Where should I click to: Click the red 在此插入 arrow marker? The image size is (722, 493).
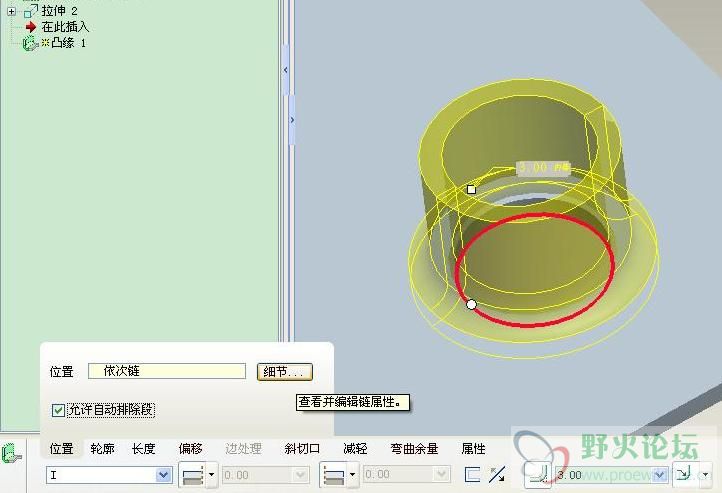[x=30, y=27]
